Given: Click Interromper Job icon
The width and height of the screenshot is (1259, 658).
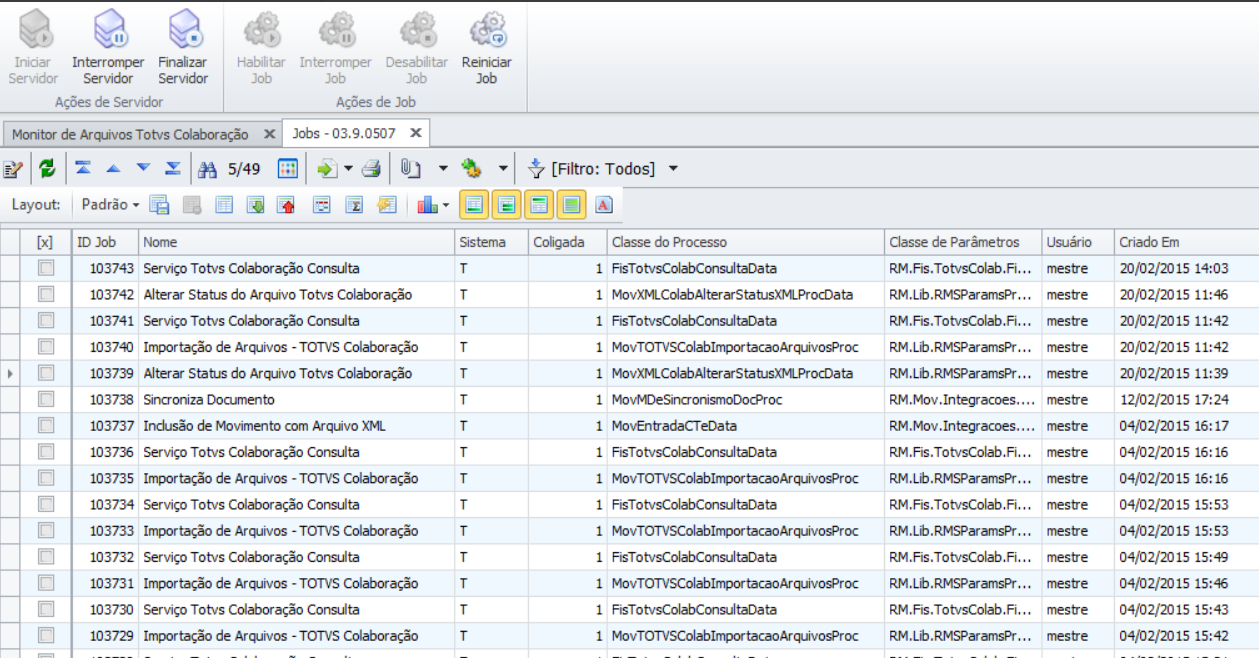Looking at the screenshot, I should [x=336, y=29].
